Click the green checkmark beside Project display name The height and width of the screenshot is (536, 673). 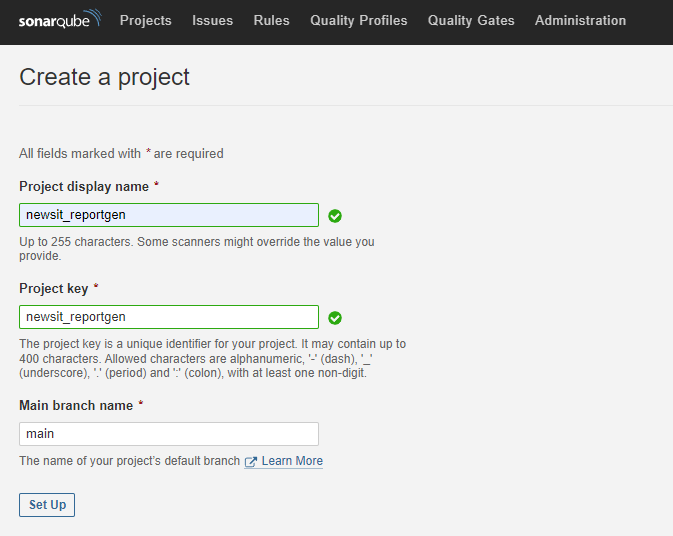(335, 216)
